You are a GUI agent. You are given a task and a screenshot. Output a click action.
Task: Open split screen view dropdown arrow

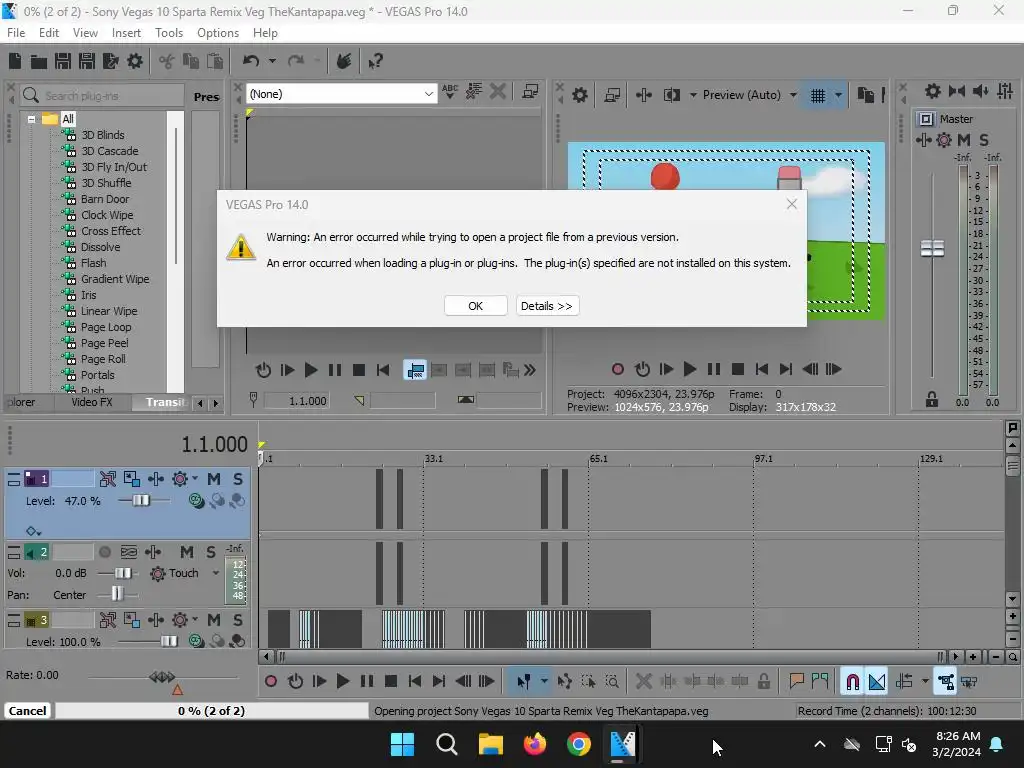[693, 95]
